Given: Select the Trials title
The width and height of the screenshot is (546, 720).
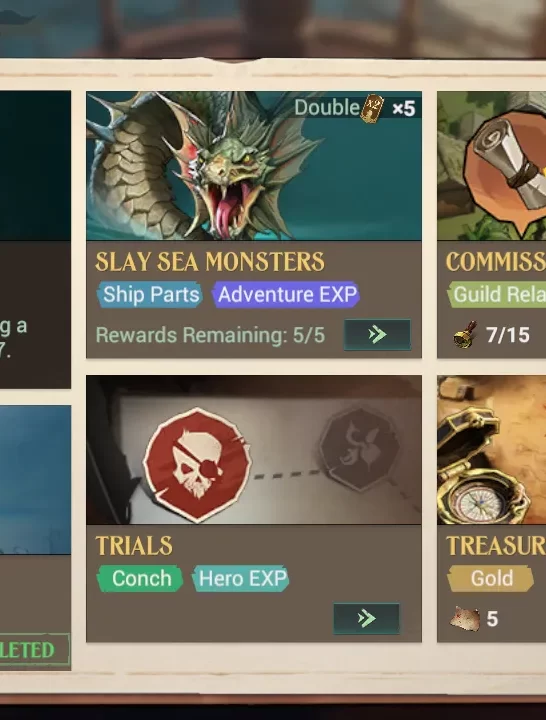Looking at the screenshot, I should [134, 546].
